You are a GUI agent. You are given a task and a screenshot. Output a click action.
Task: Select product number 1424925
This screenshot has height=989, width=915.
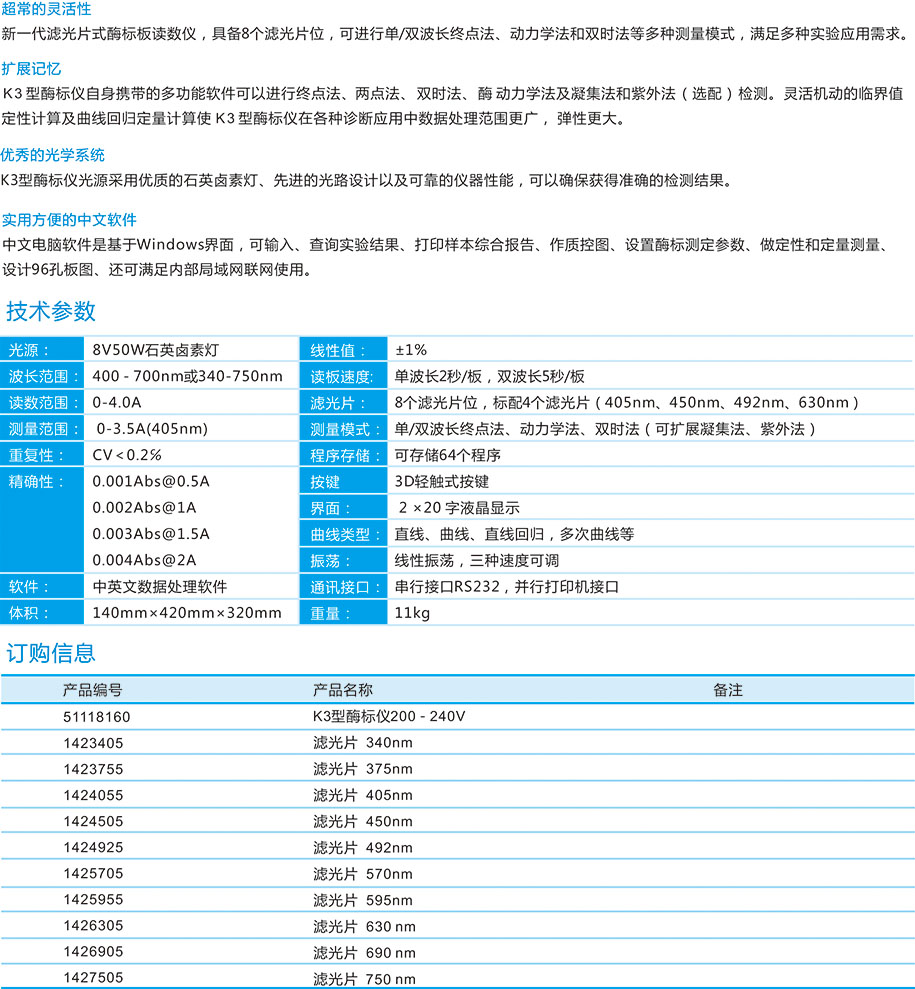93,847
